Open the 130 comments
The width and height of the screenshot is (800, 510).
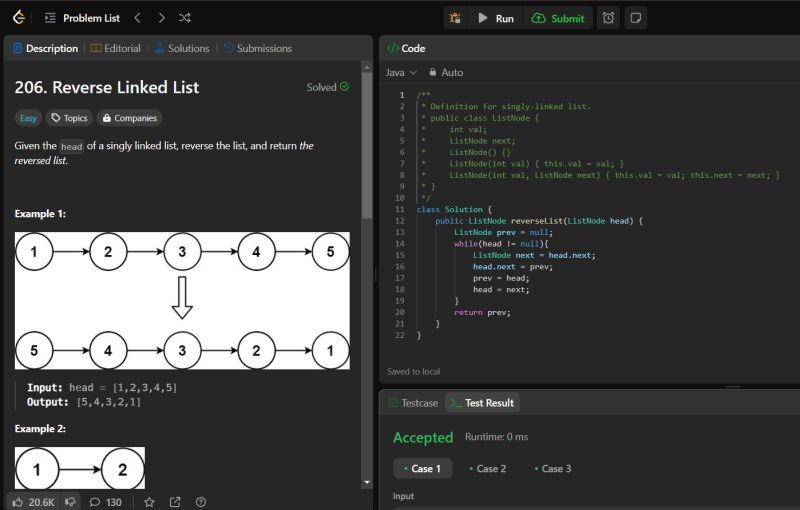click(x=106, y=502)
